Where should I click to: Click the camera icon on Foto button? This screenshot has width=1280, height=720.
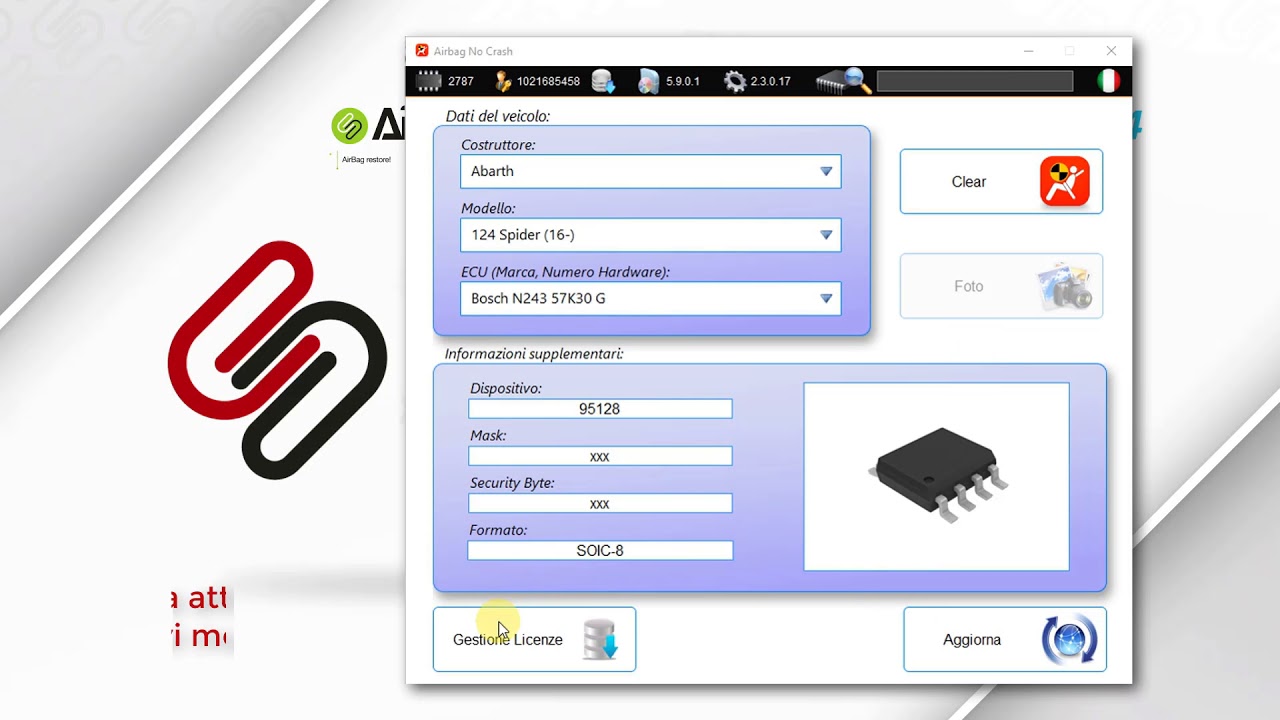pos(1065,286)
